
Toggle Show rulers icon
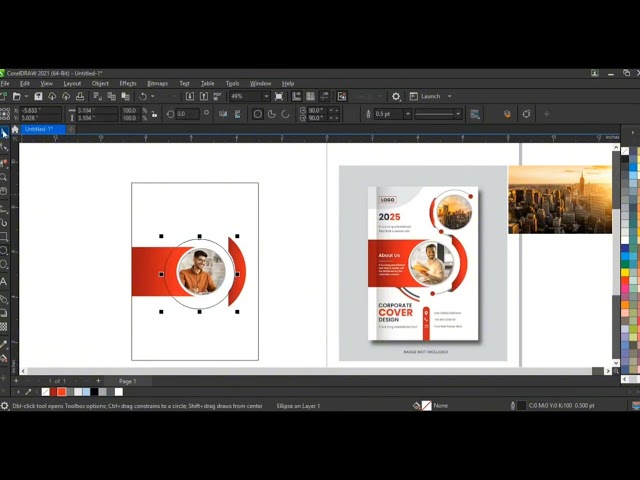(296, 96)
